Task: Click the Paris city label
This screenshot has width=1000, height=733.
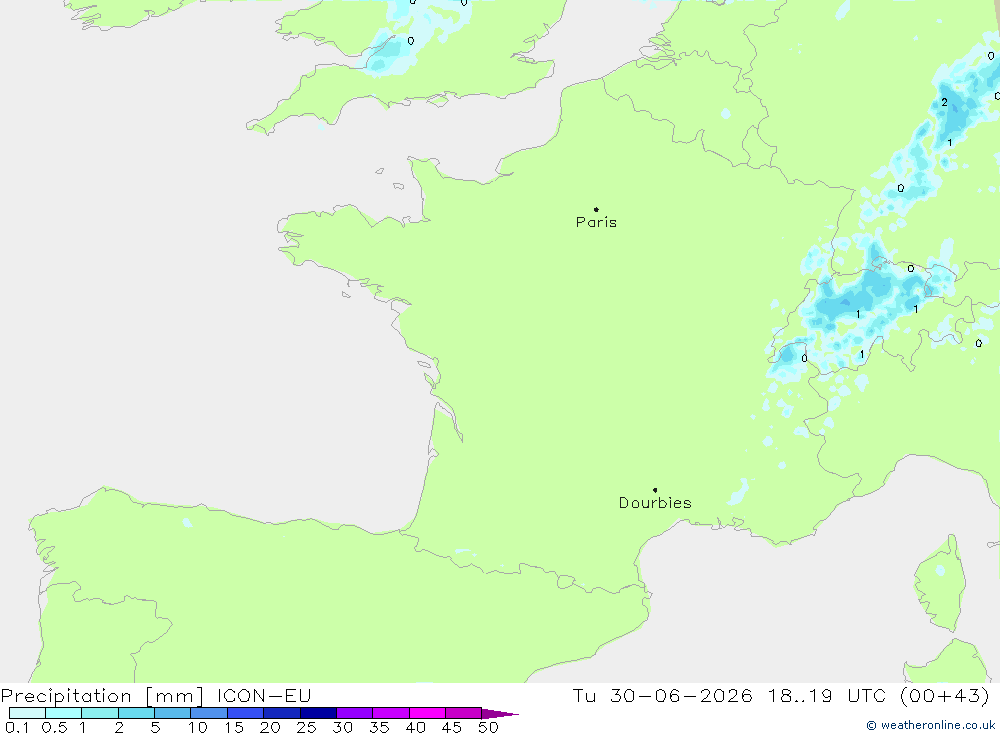Action: tap(596, 222)
